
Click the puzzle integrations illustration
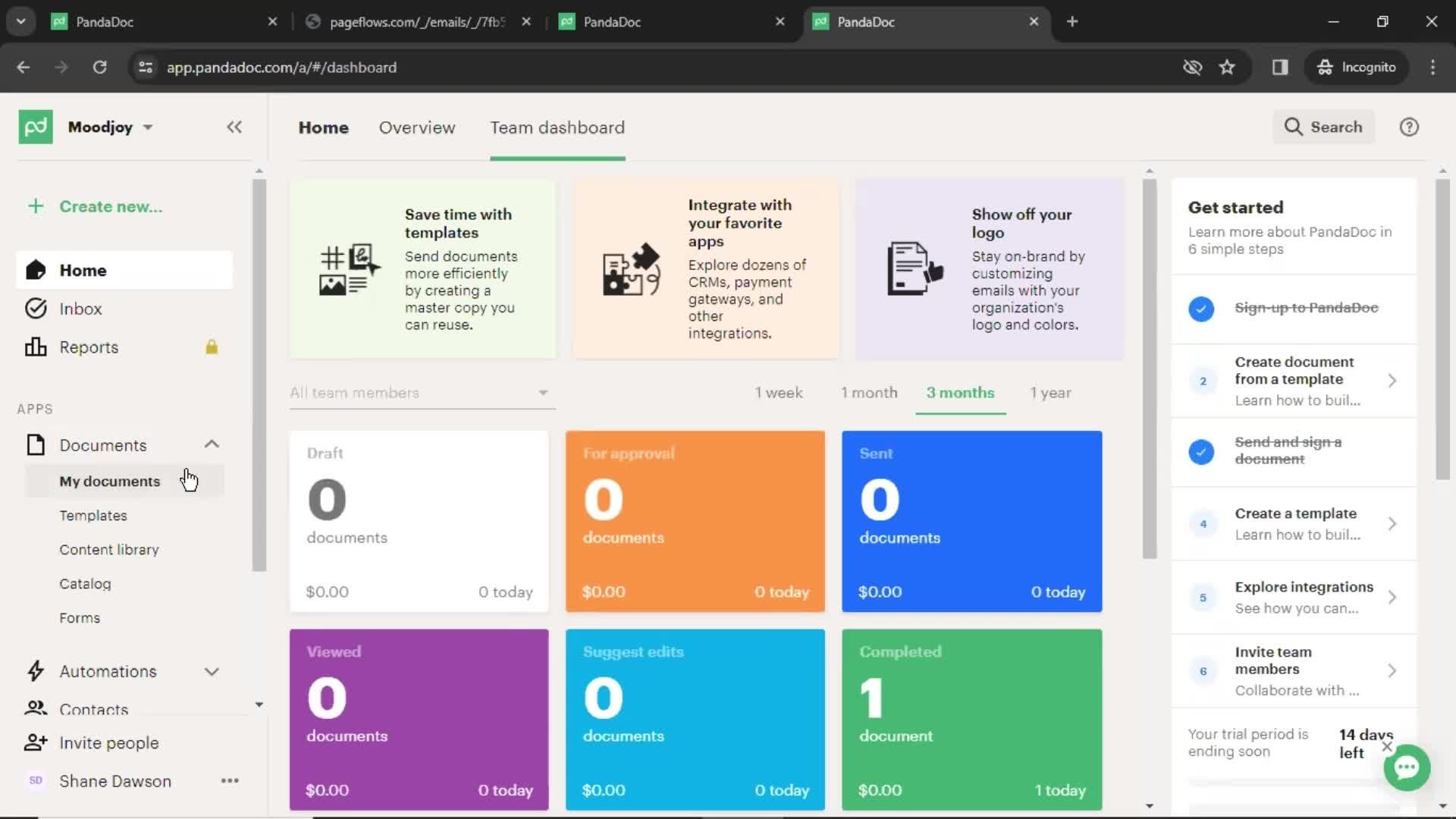click(632, 269)
